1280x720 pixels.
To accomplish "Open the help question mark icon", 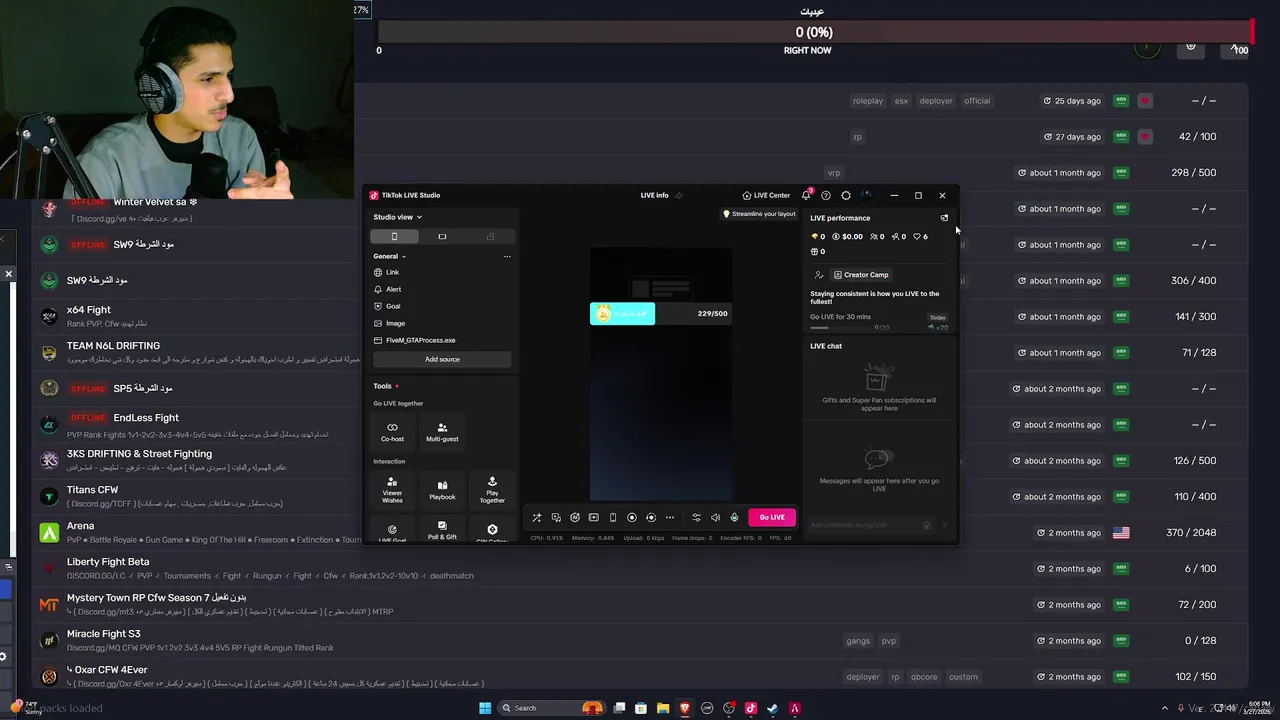I will point(826,195).
